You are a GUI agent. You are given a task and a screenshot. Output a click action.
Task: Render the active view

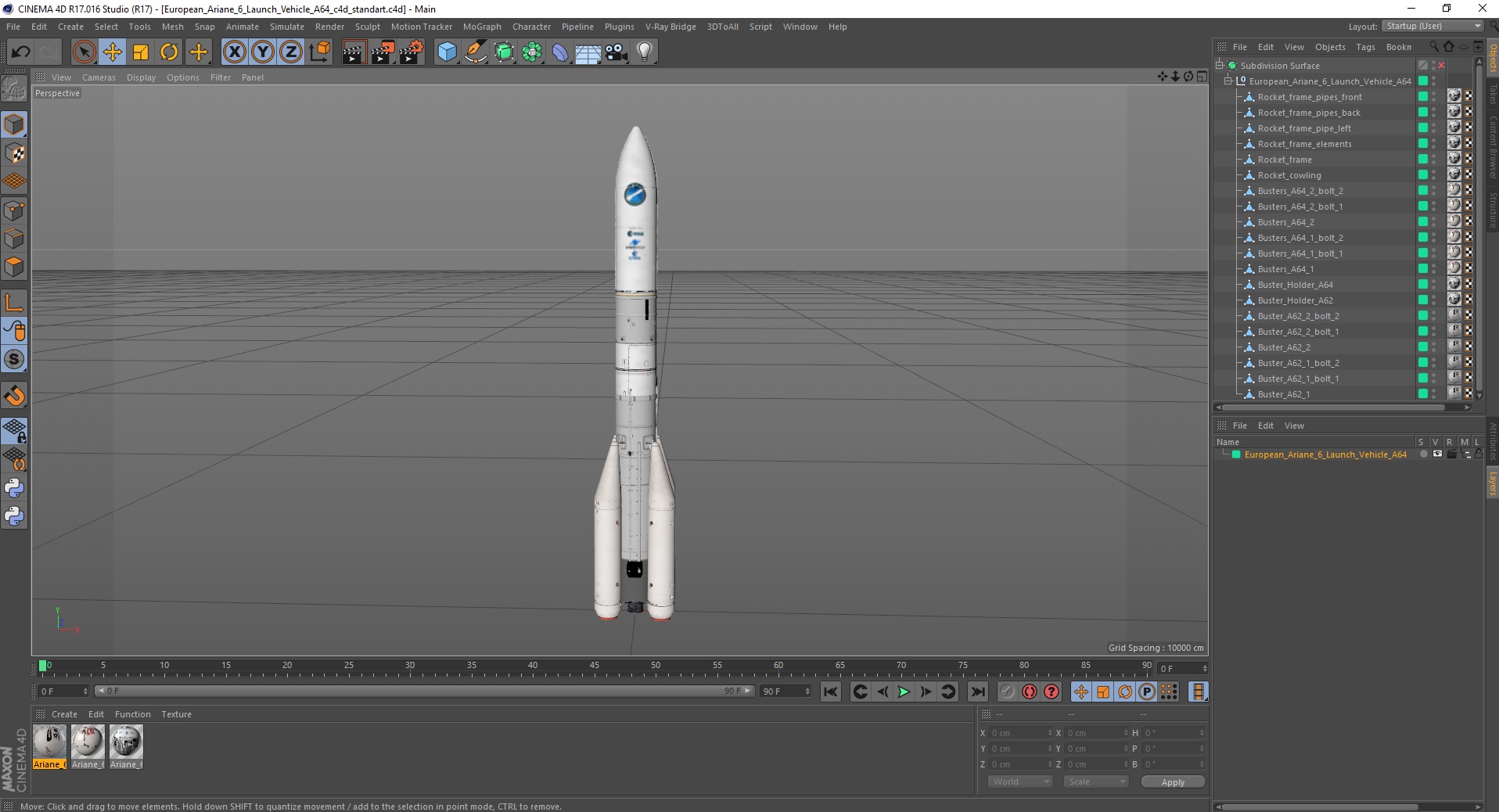pyautogui.click(x=354, y=52)
